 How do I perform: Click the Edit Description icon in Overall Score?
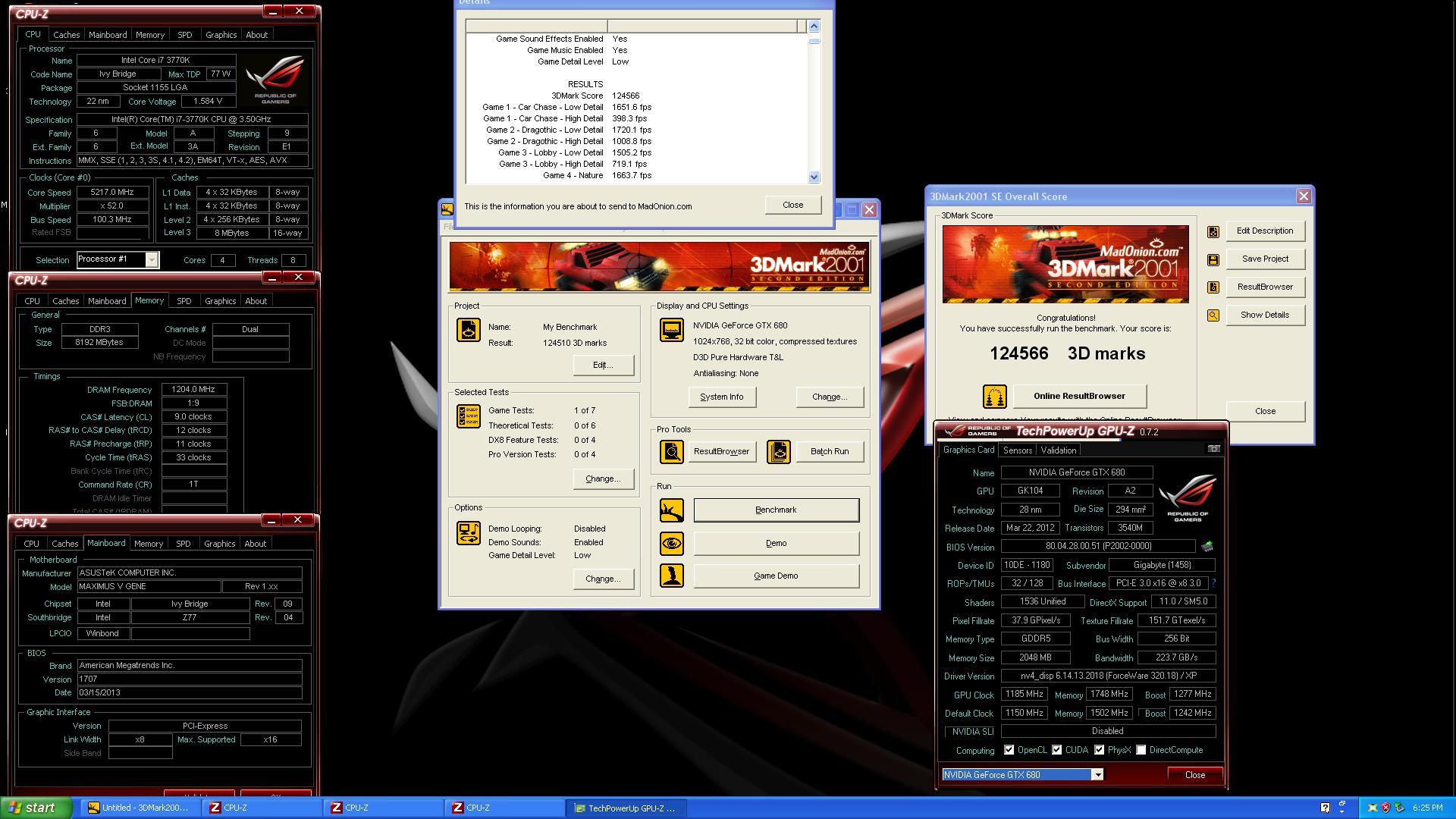[x=1213, y=232]
